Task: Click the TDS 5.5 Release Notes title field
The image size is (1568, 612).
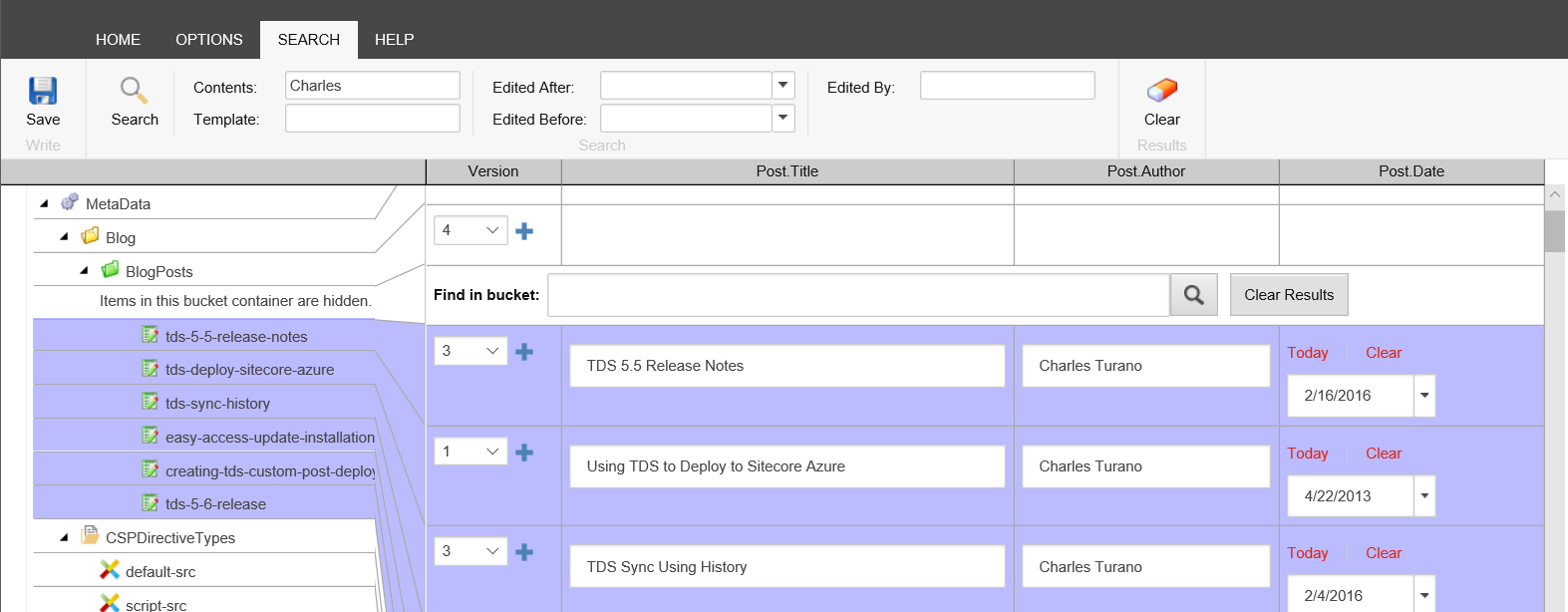Action: coord(787,366)
